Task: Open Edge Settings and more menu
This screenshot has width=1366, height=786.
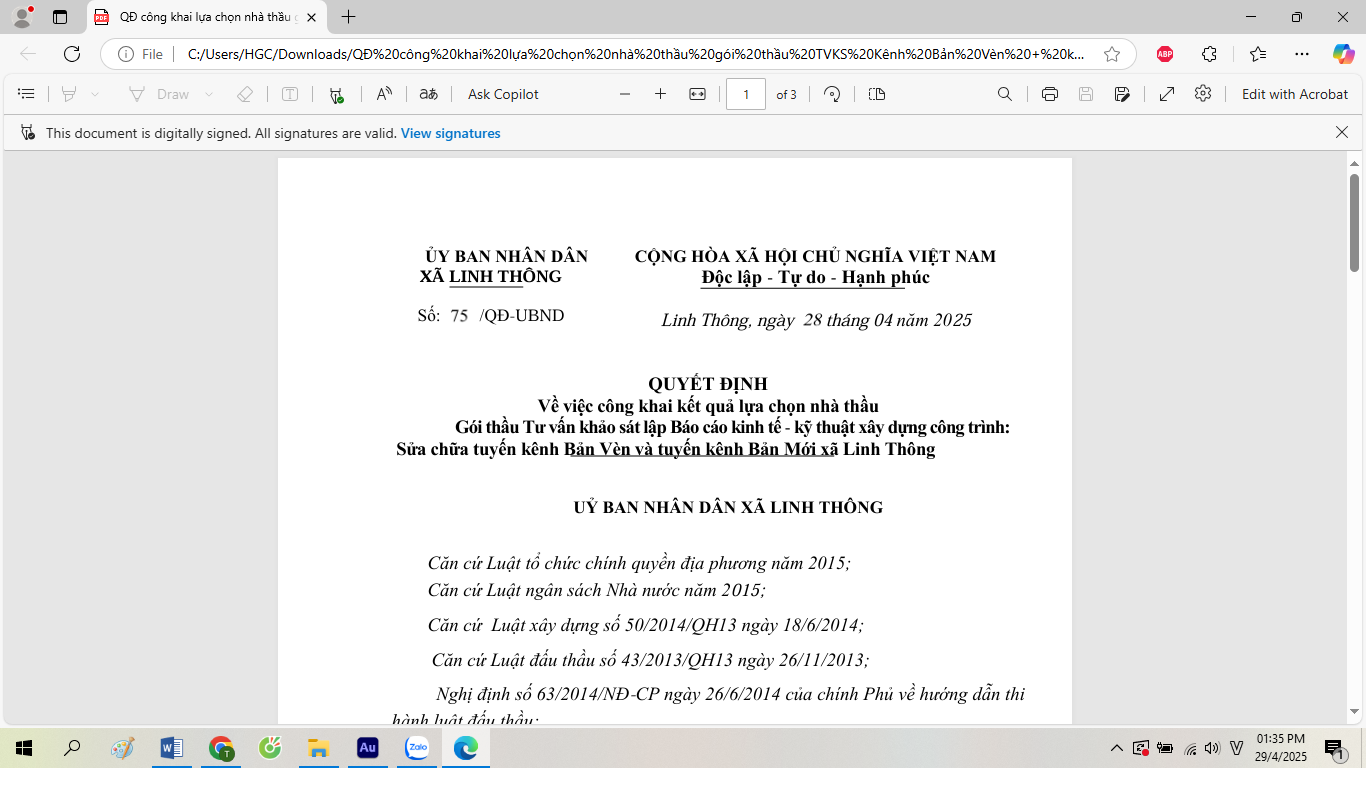Action: [1301, 54]
